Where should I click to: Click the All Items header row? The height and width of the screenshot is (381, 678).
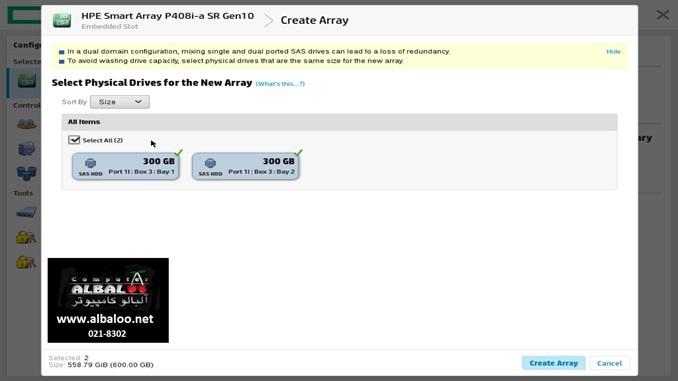coord(339,122)
